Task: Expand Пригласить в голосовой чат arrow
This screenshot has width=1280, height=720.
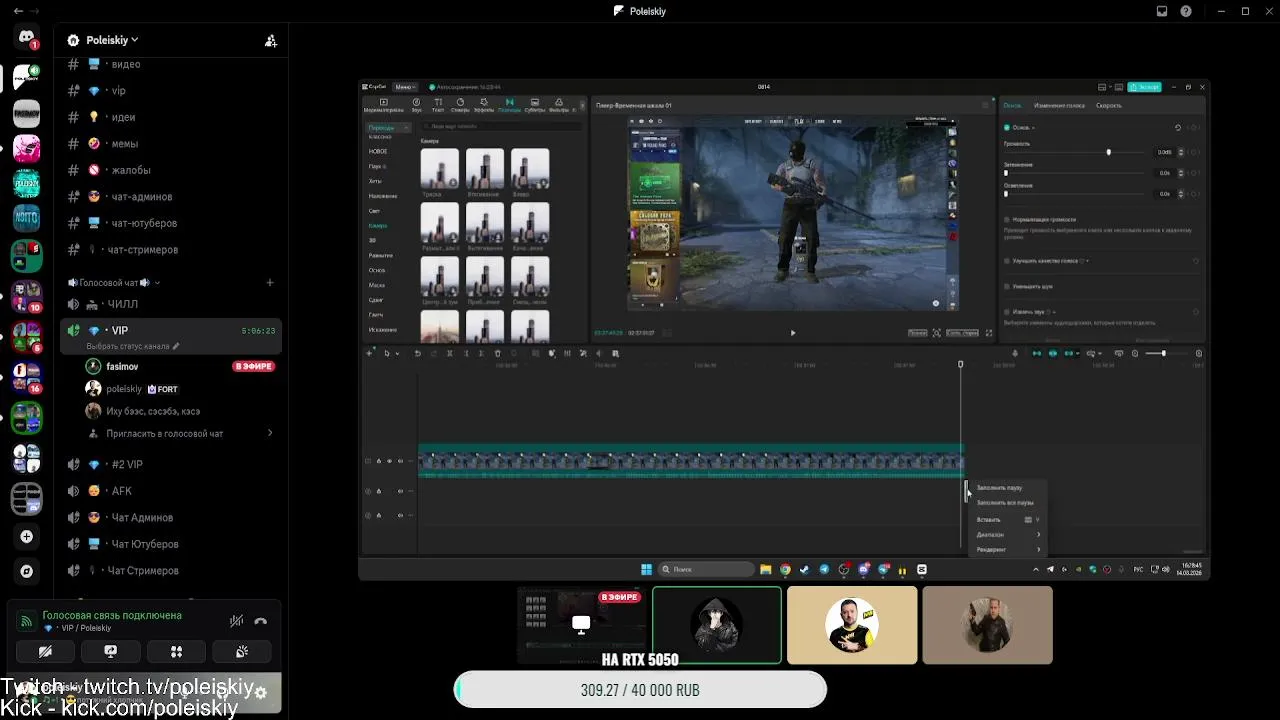Action: pyautogui.click(x=270, y=433)
